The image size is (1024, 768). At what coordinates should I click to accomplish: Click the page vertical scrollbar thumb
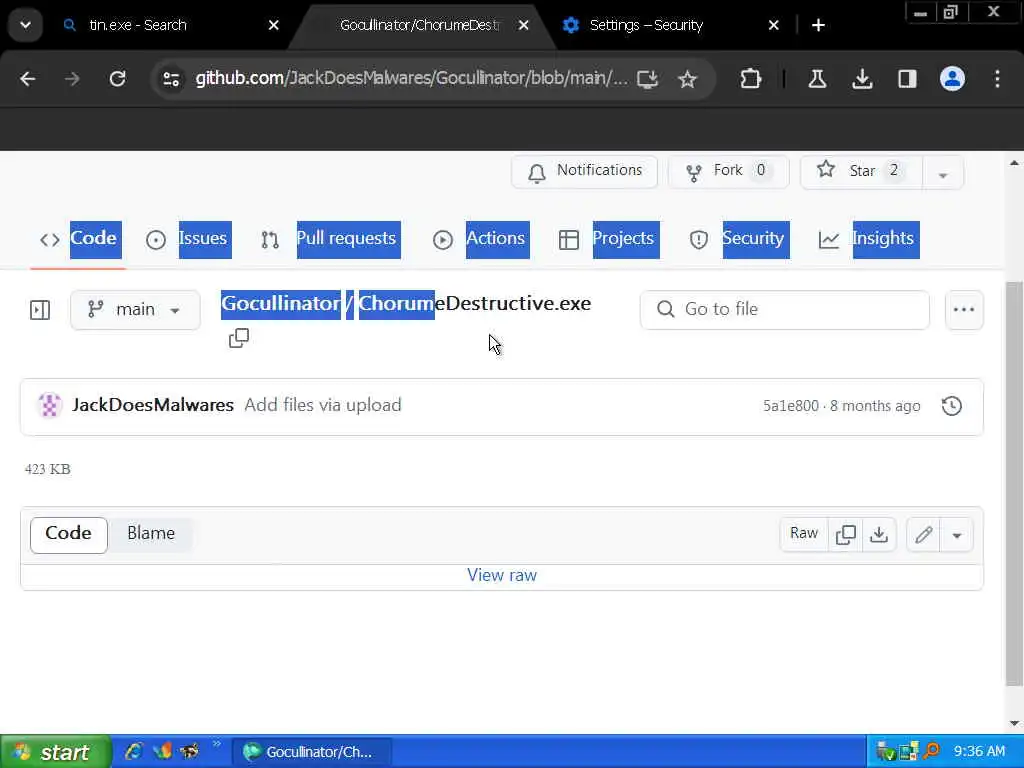[1014, 483]
